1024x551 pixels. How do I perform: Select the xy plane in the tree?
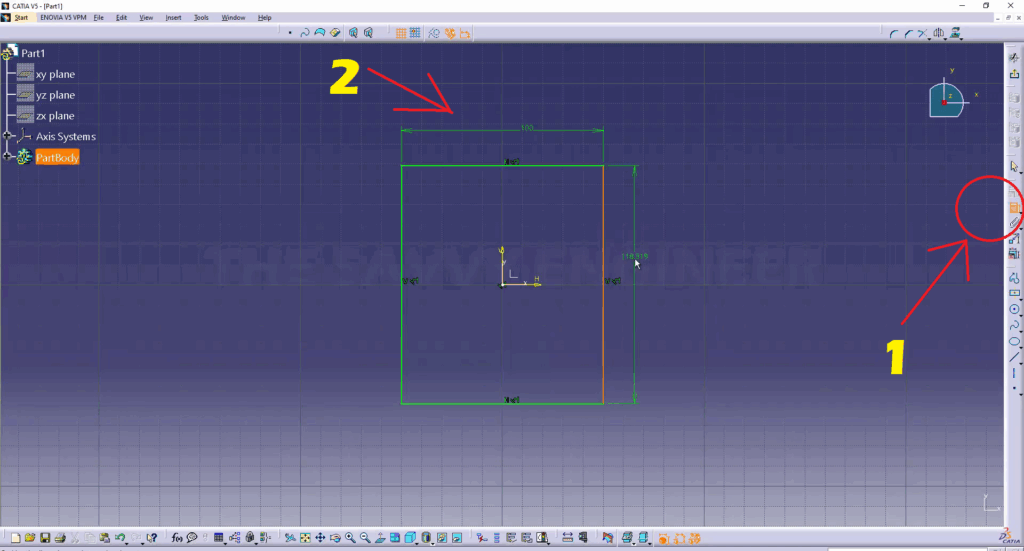55,74
